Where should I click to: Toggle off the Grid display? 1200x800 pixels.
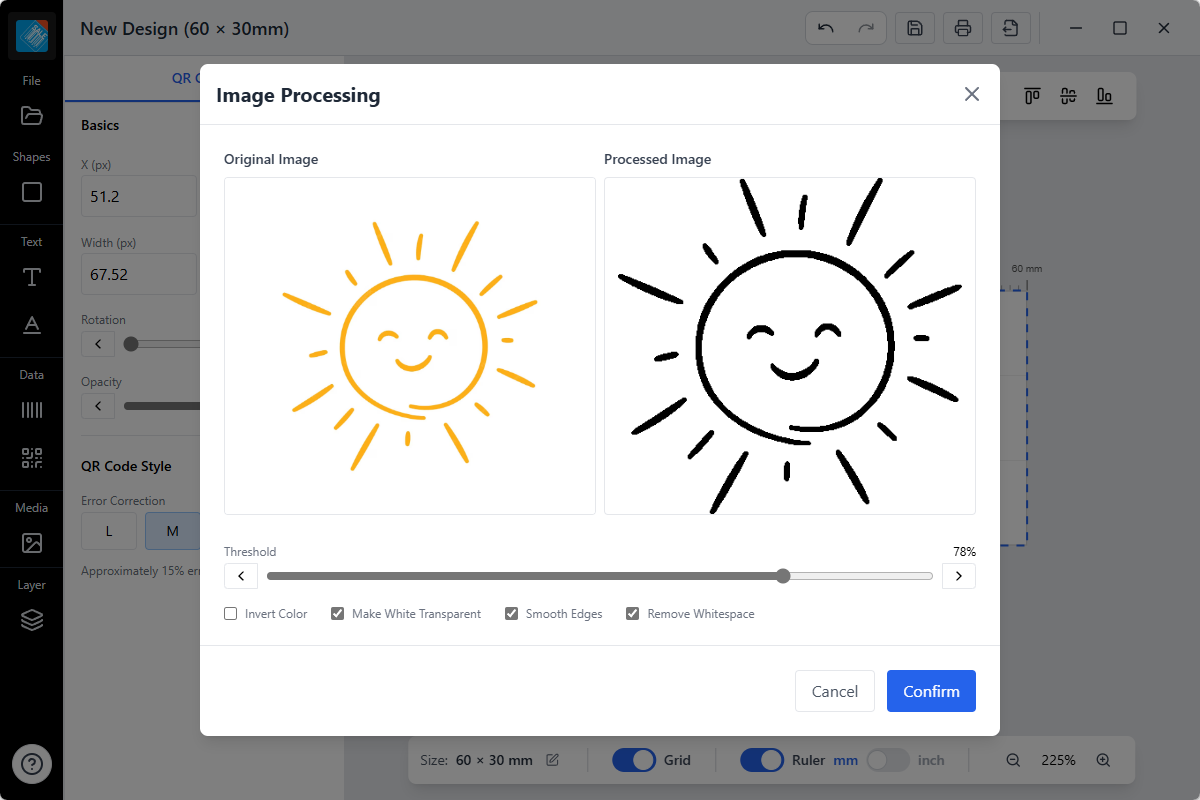point(633,760)
